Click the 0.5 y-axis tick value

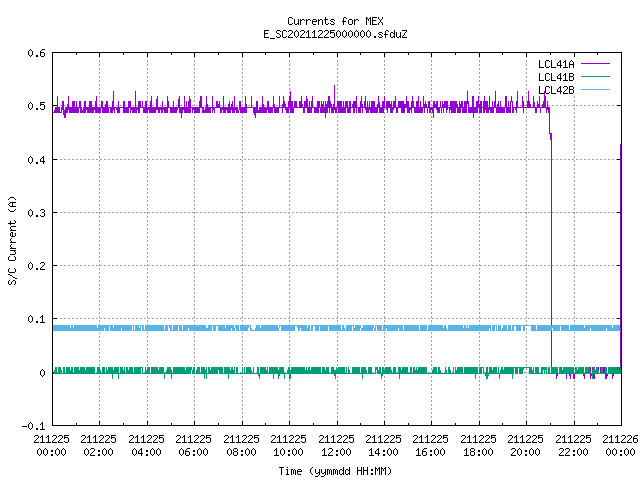coord(36,106)
